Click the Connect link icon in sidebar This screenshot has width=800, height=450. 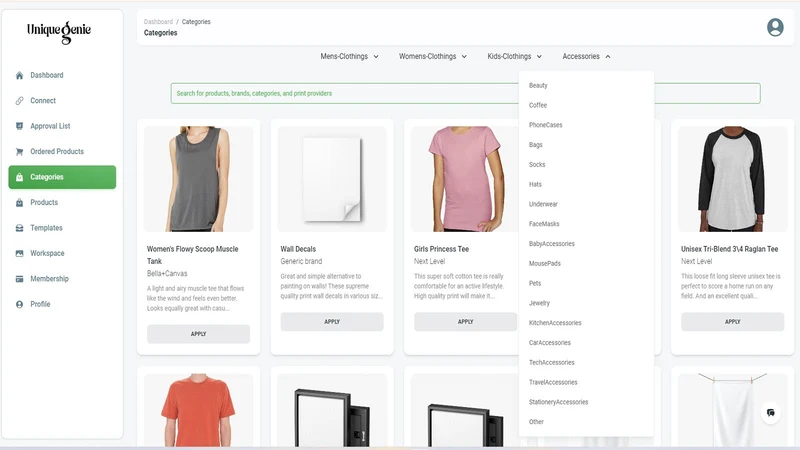19,101
